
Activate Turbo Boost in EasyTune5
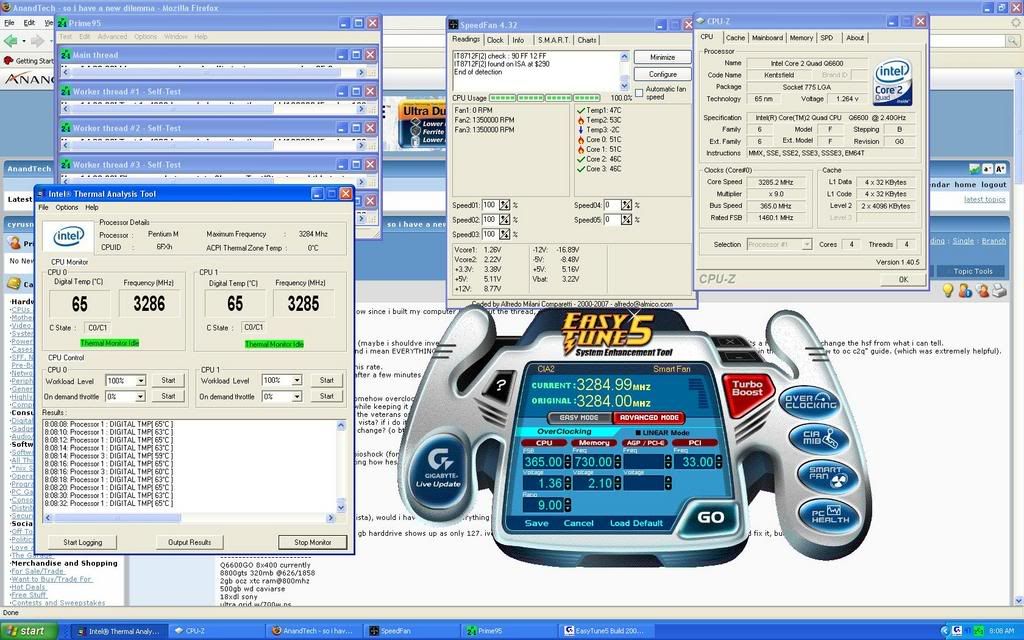(x=746, y=392)
